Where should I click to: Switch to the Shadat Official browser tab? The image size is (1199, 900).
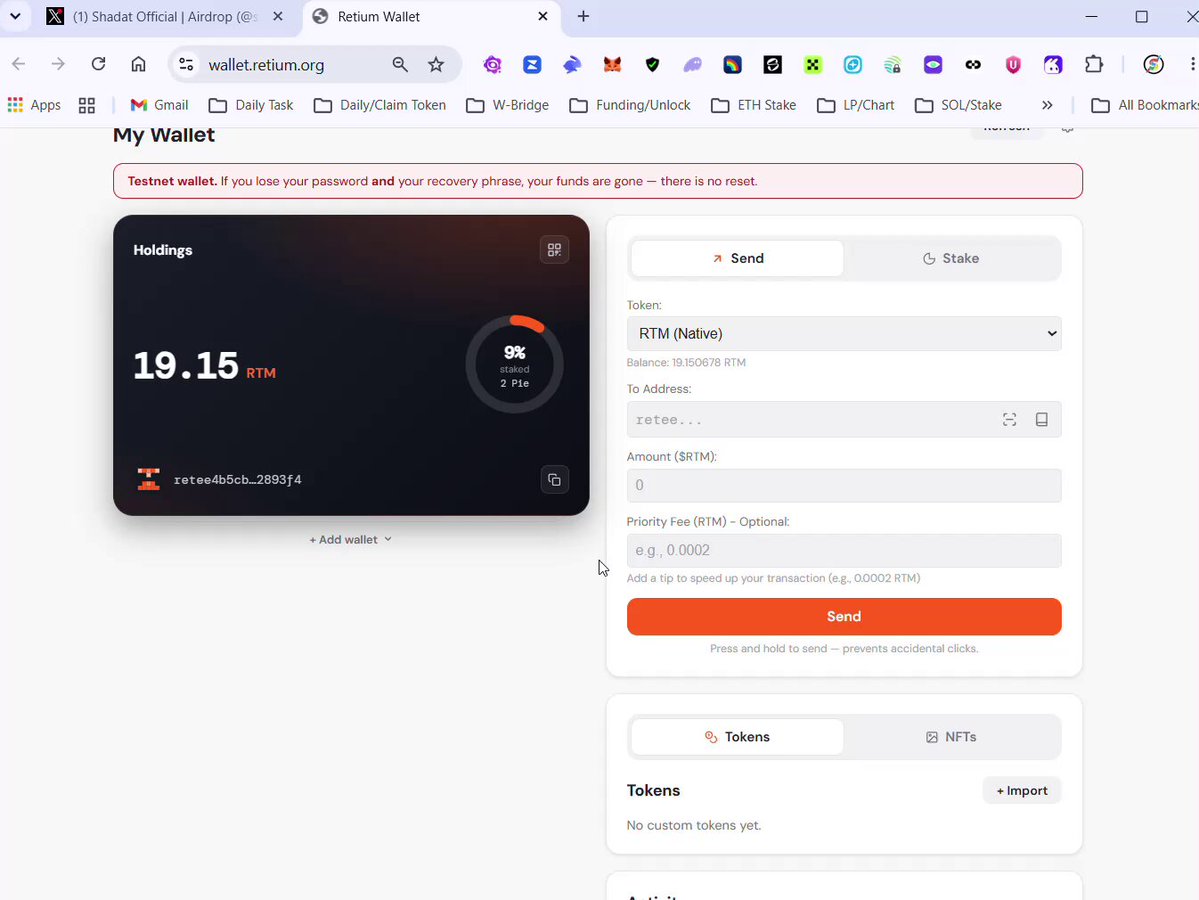(x=164, y=17)
